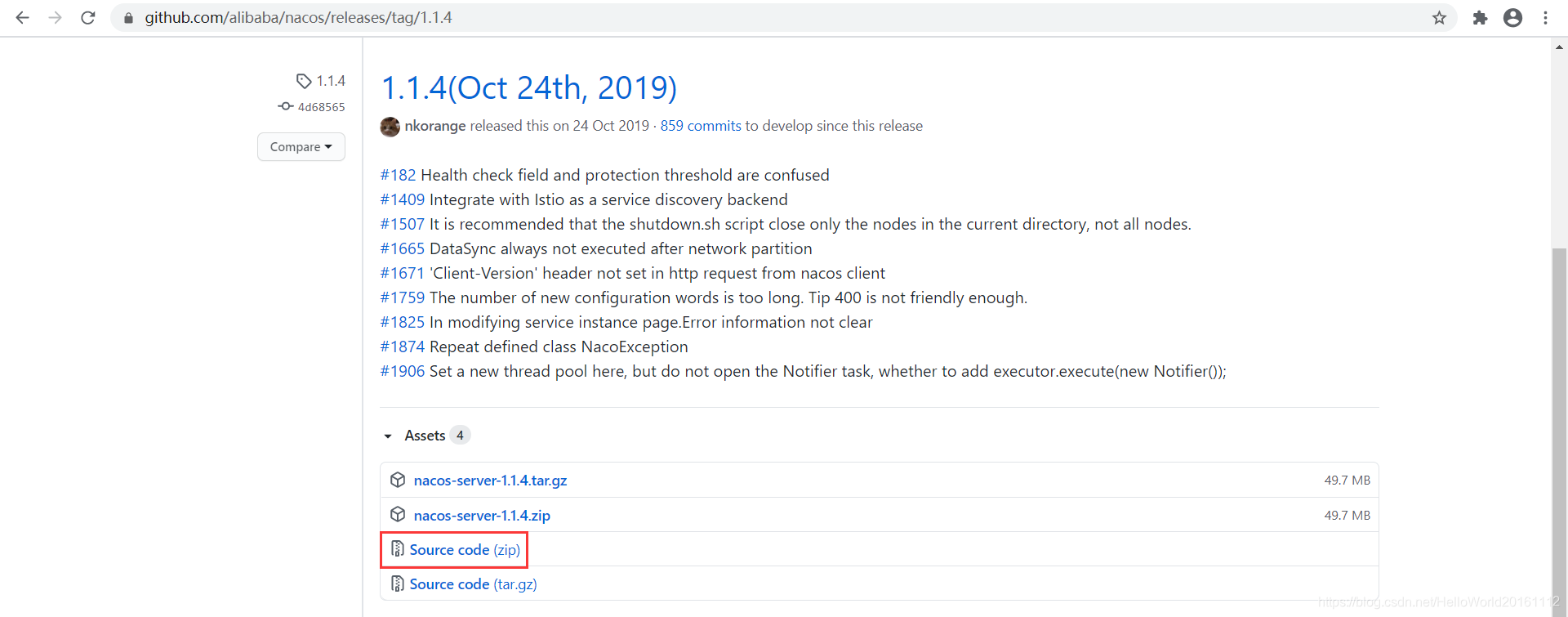
Task: Open the browser profile account icon
Action: pos(1512,18)
